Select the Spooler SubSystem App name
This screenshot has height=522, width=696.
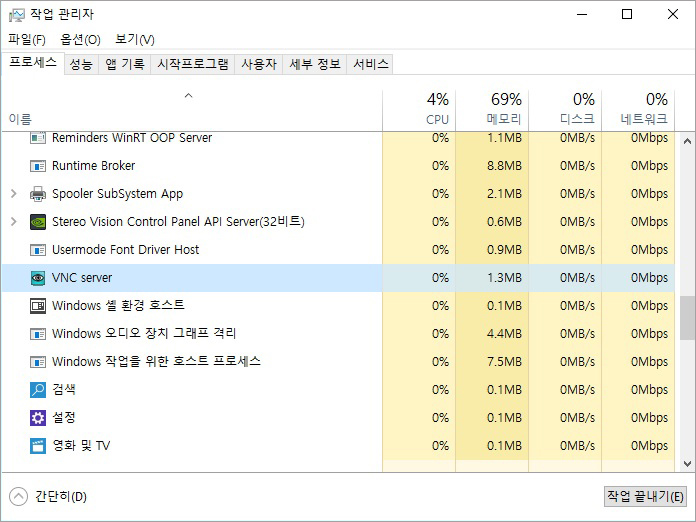(x=118, y=194)
